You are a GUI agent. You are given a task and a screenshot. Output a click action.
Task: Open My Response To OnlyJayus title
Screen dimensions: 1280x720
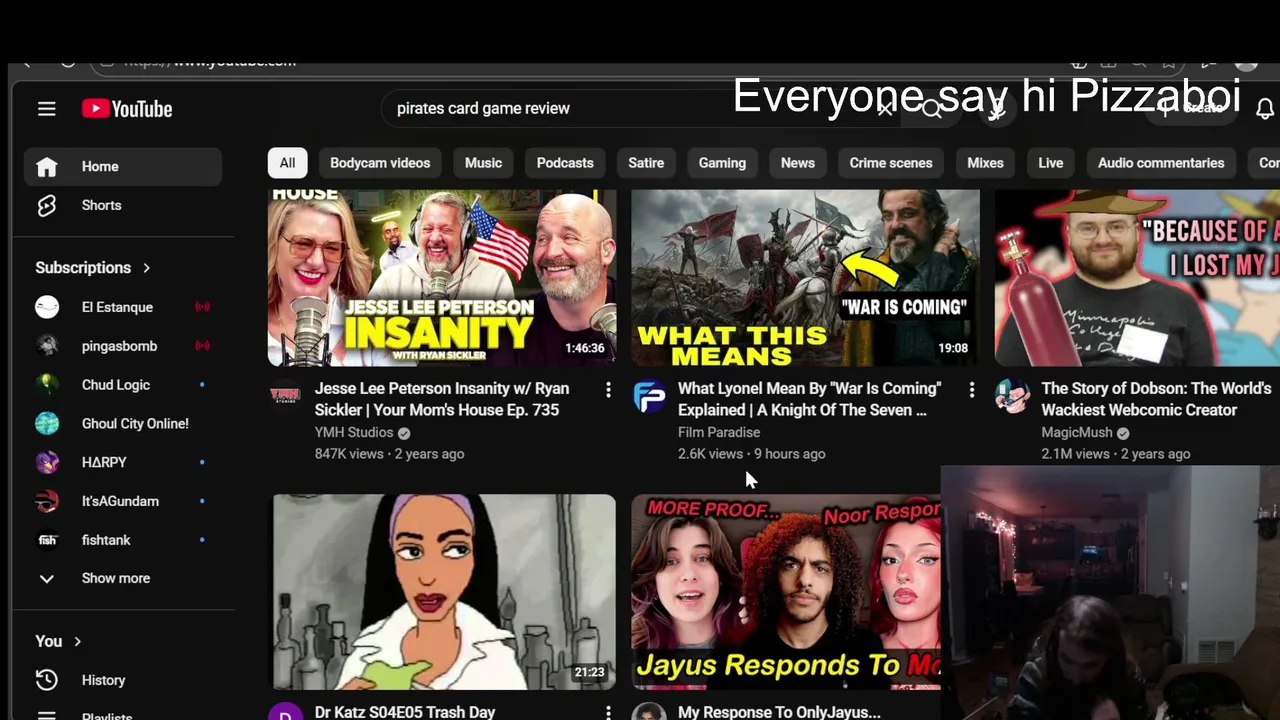[x=779, y=712]
